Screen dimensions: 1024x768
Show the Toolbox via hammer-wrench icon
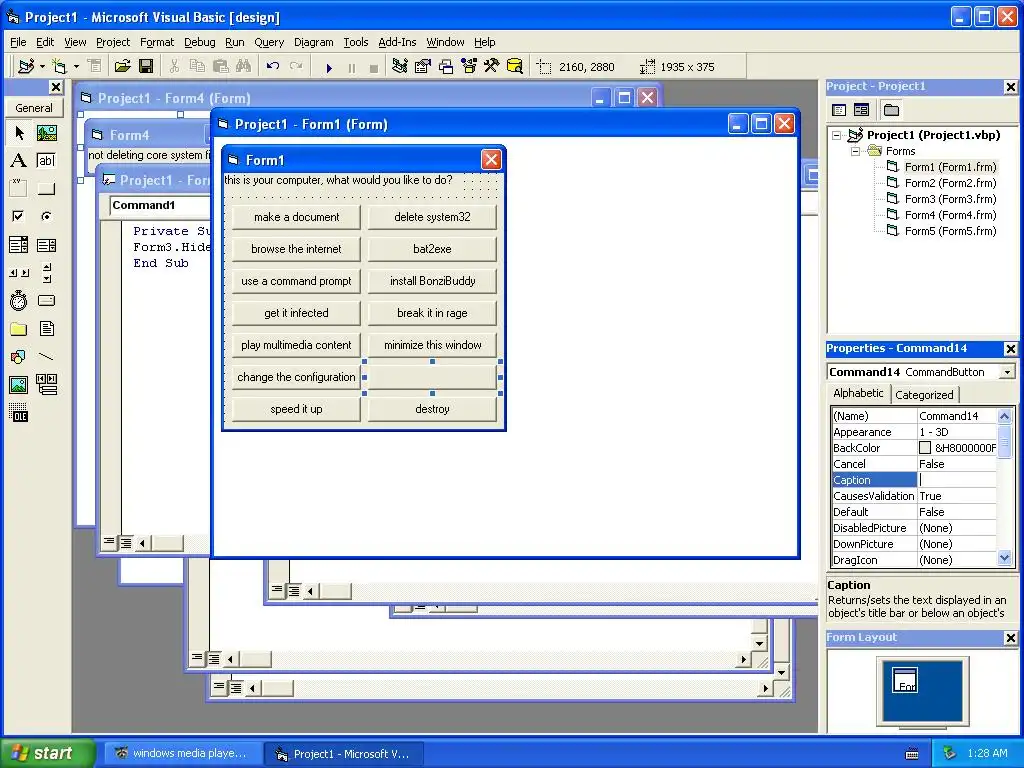[492, 67]
